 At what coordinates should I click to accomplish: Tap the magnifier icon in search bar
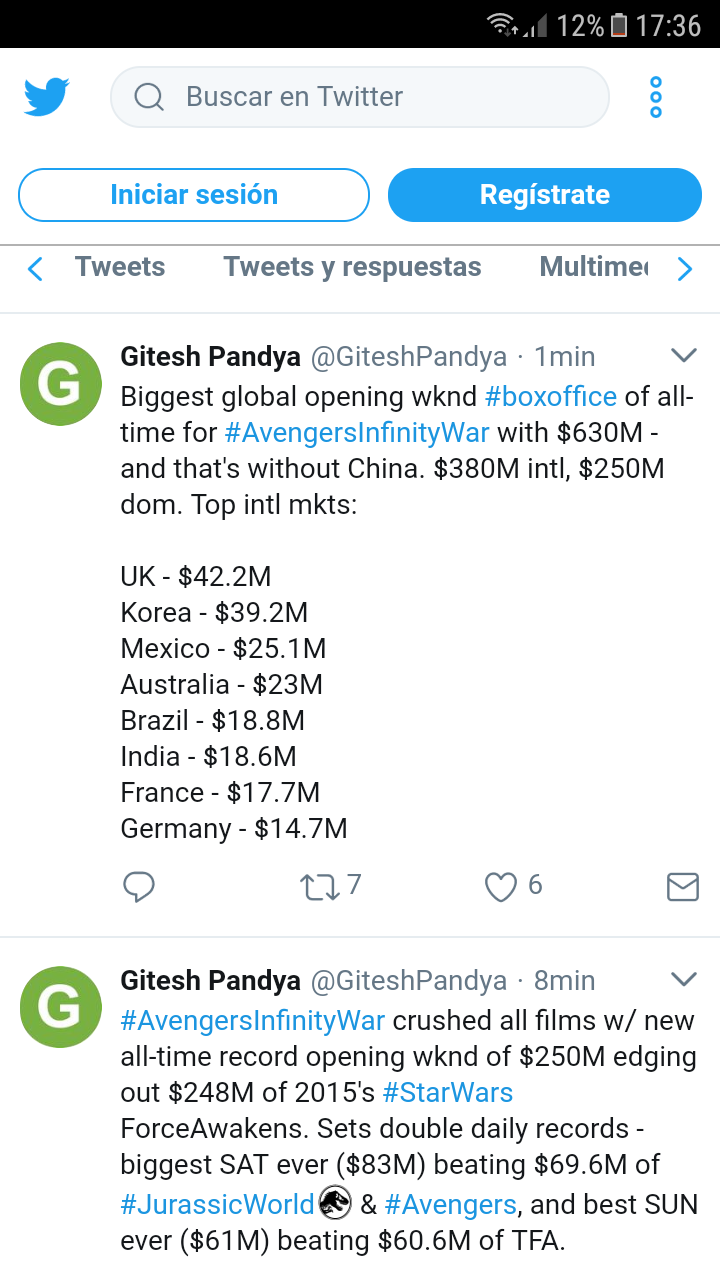[x=149, y=97]
